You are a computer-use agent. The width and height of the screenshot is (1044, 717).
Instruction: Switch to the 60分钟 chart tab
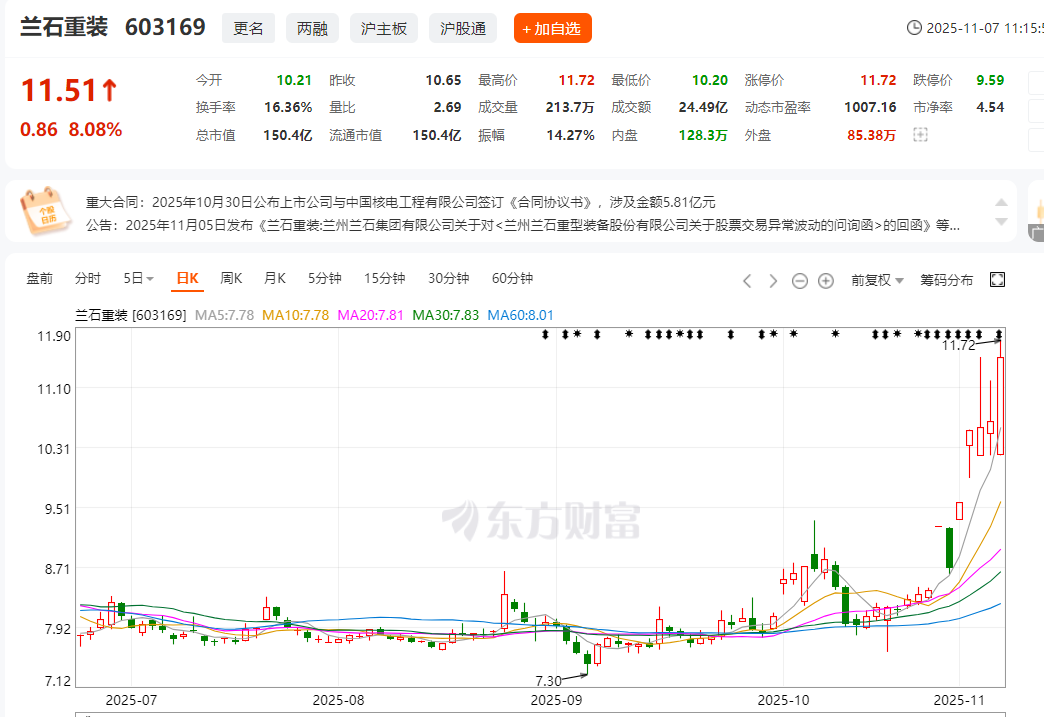click(x=513, y=278)
